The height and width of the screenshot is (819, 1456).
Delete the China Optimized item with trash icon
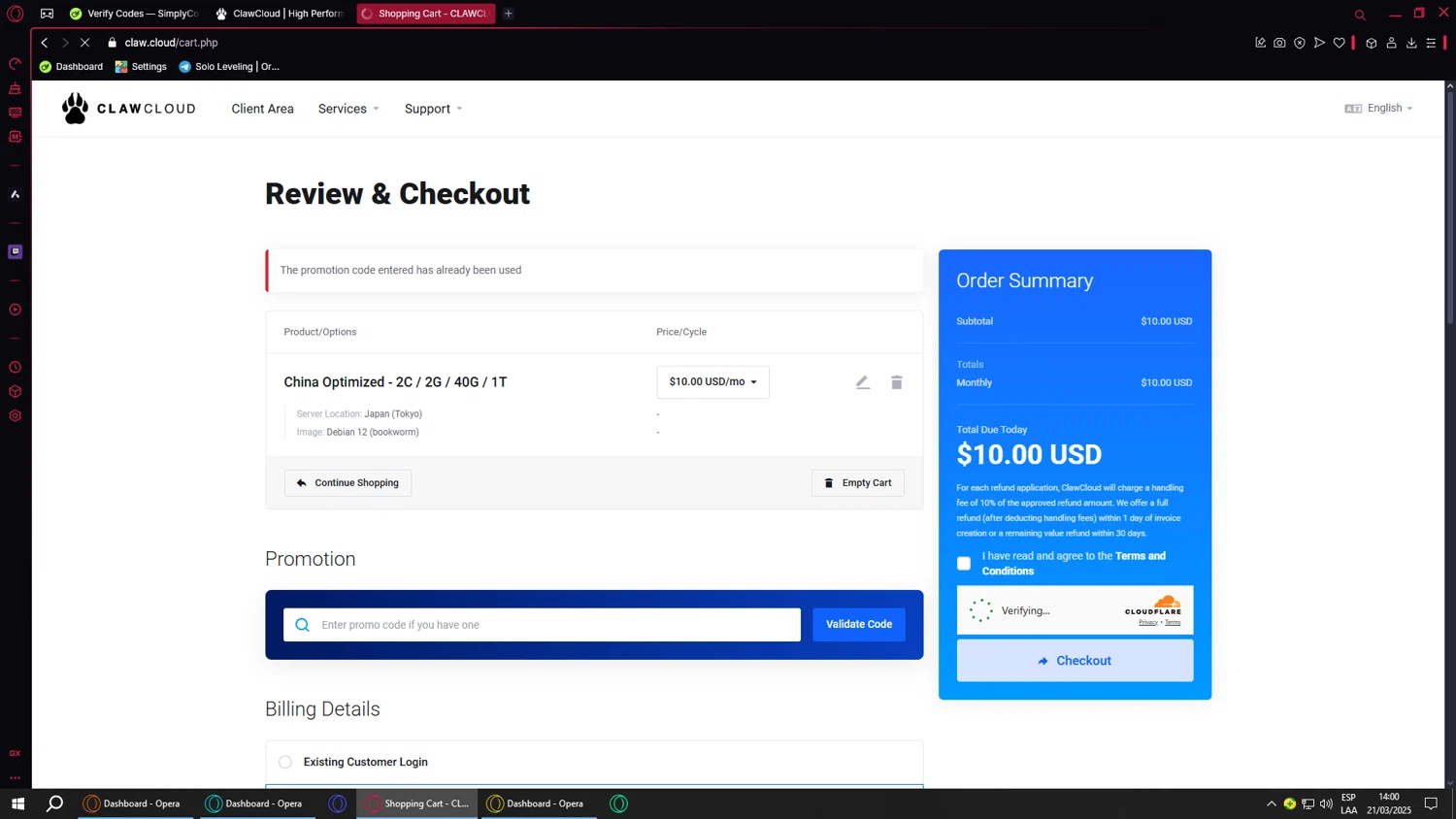pos(897,382)
